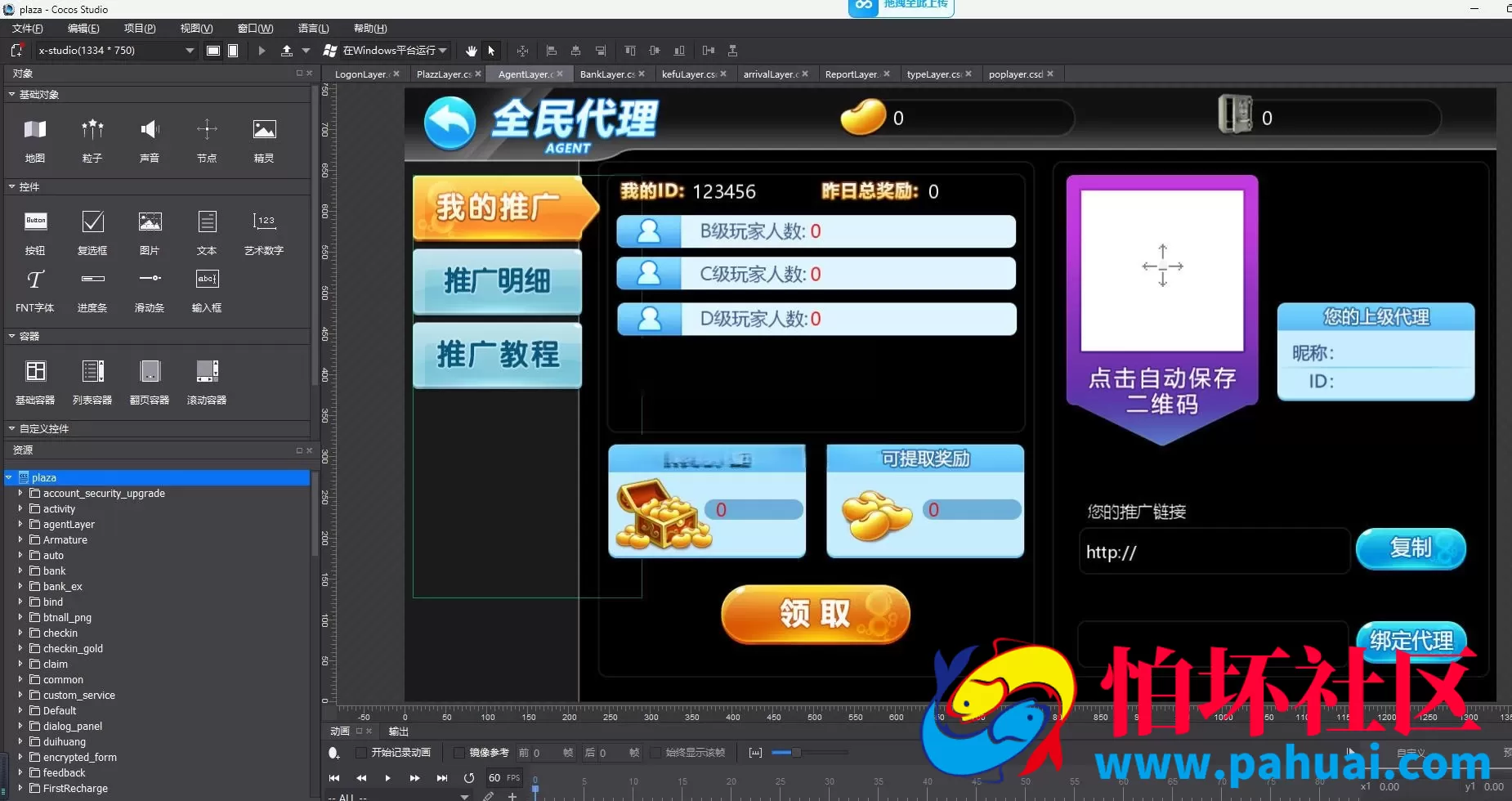1512x801 pixels.
Task: Open the 项目(P) menu
Action: point(140,29)
